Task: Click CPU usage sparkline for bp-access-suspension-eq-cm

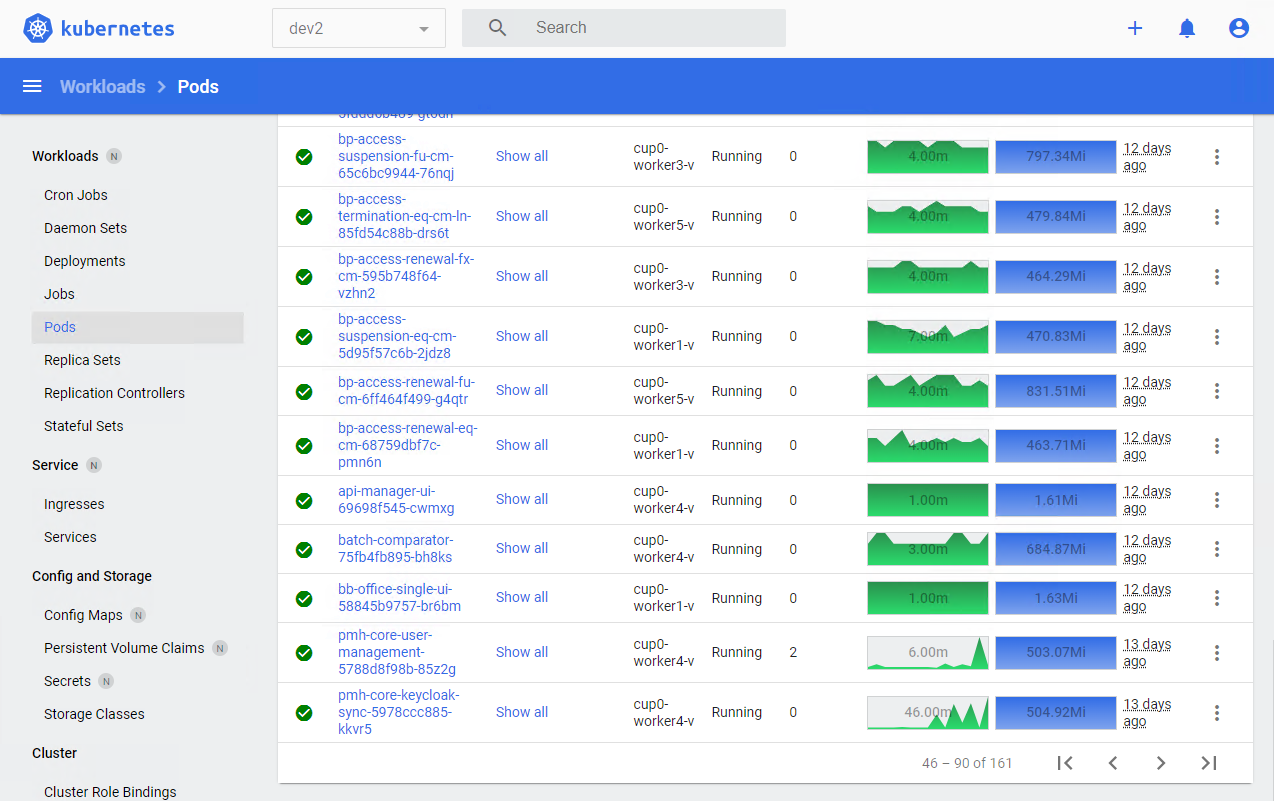Action: point(928,337)
